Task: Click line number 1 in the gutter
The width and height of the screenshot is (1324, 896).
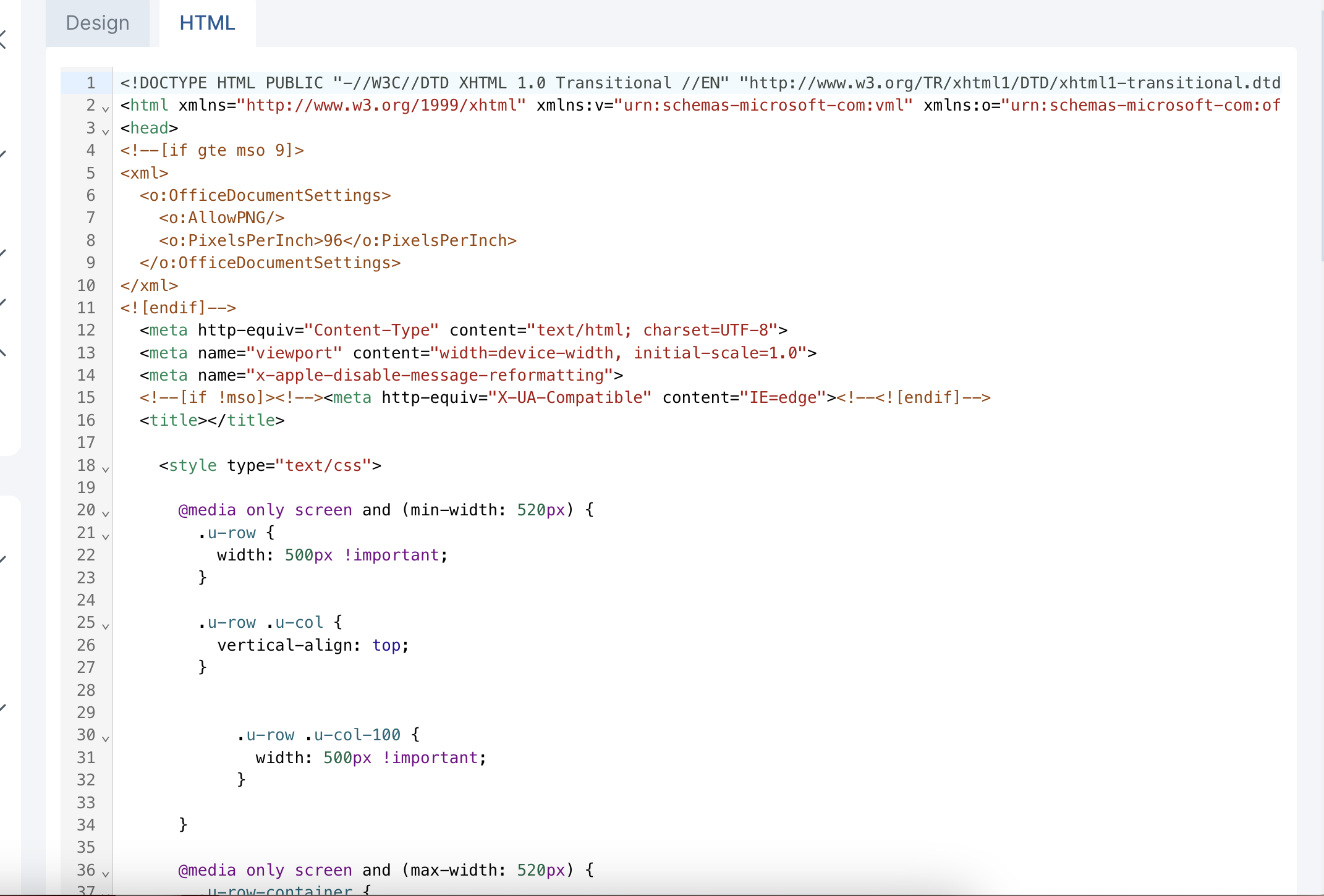Action: coord(90,83)
